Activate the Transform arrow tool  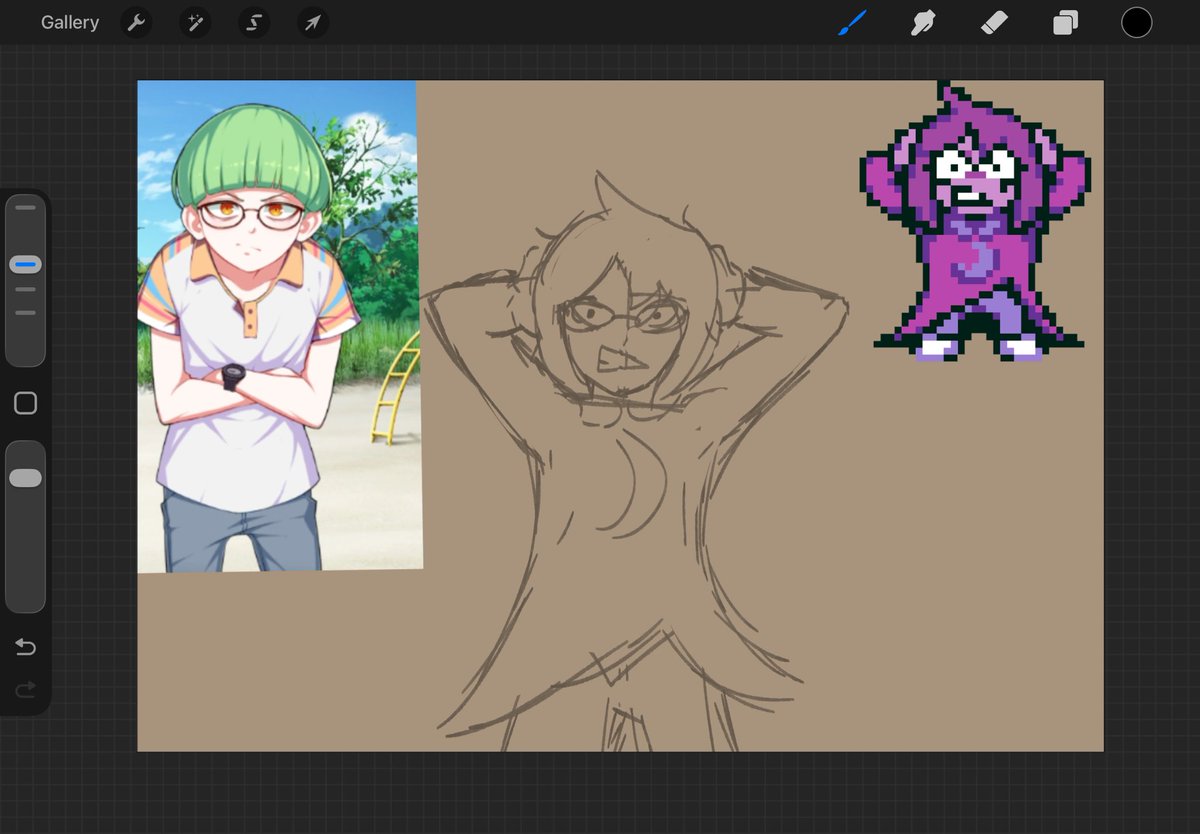coord(313,22)
